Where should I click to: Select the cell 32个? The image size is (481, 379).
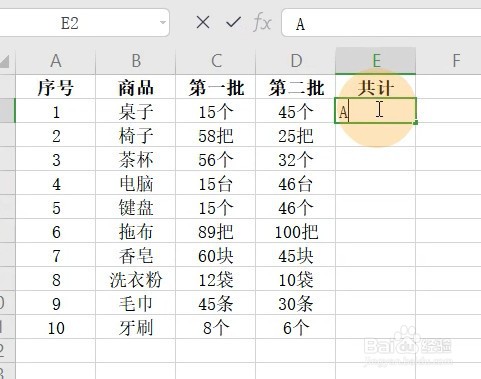(296, 159)
